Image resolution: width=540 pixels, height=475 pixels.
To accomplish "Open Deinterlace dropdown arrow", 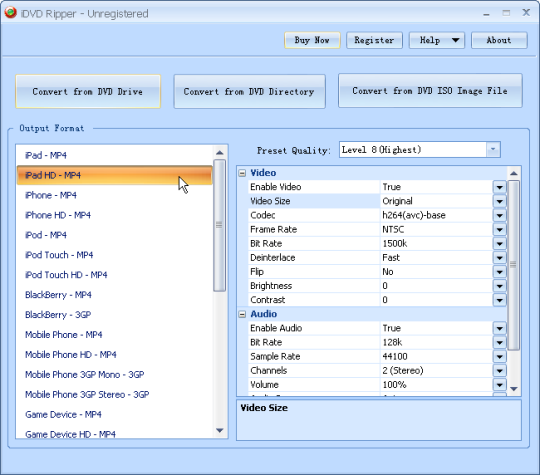I will coord(499,258).
